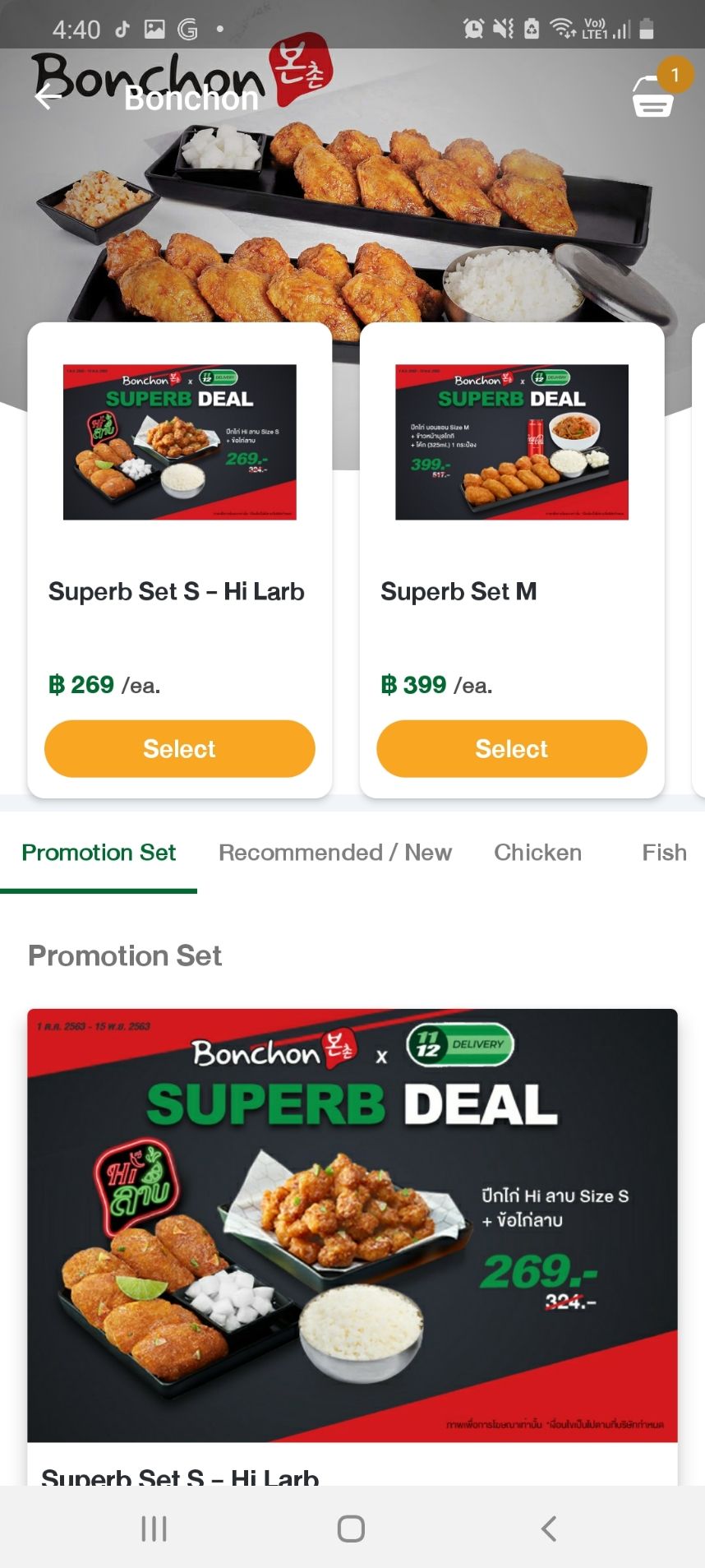Switch to the Promotion Set tab
Screen dimensions: 705x1568
[99, 853]
